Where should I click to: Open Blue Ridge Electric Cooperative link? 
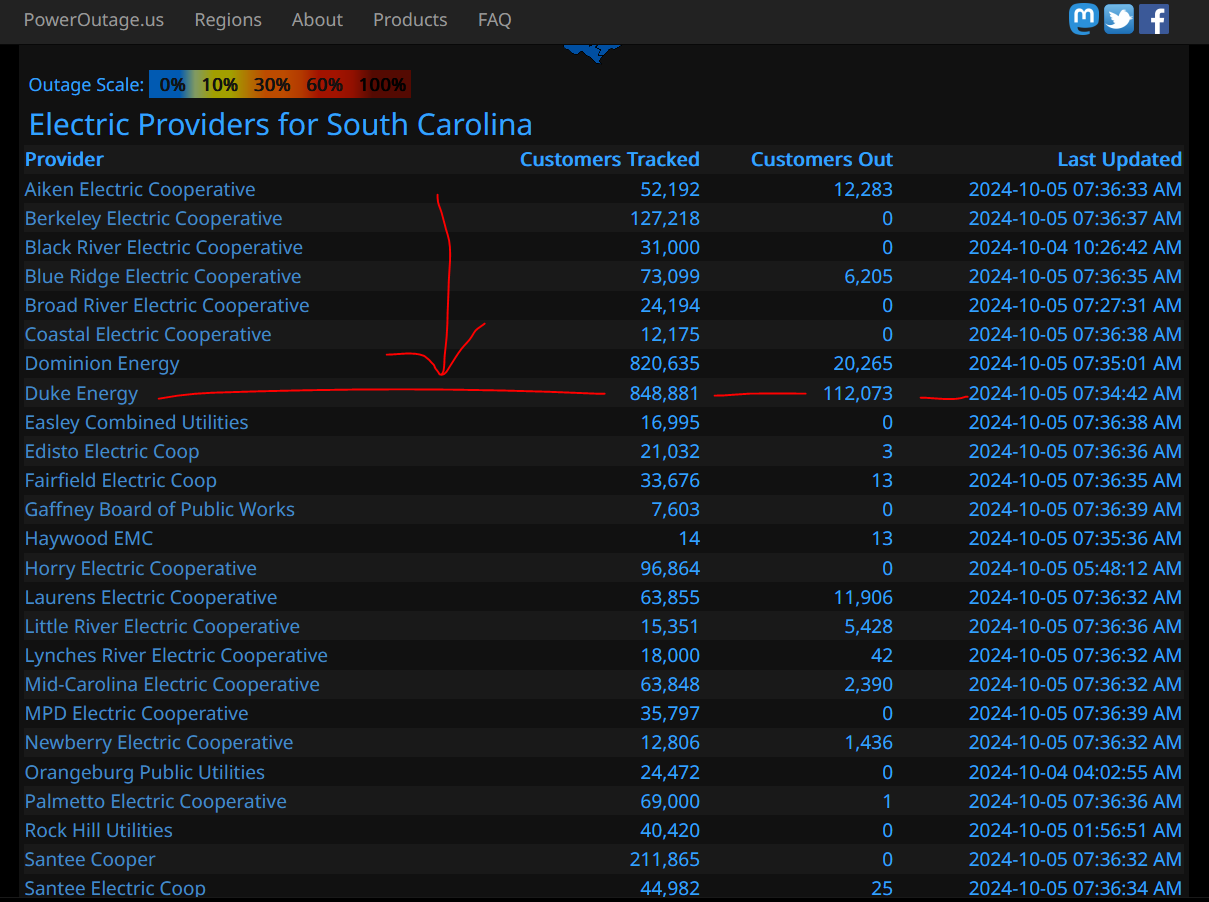click(x=163, y=276)
